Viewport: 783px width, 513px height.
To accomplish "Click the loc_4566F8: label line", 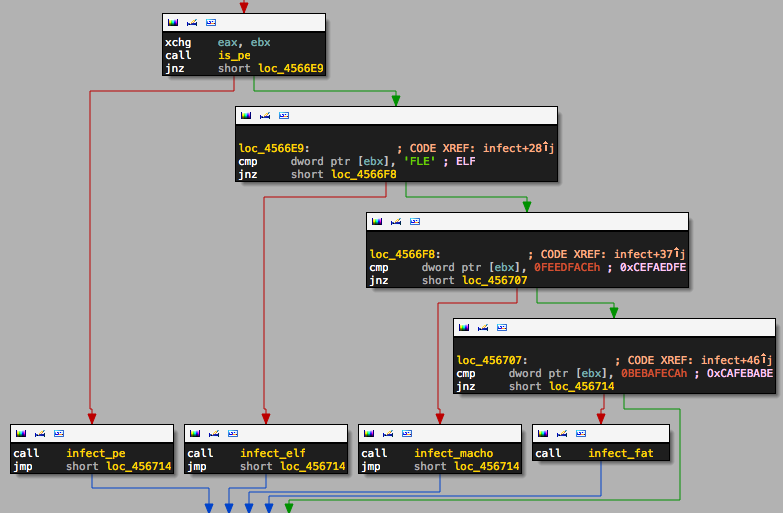I will (x=405, y=254).
